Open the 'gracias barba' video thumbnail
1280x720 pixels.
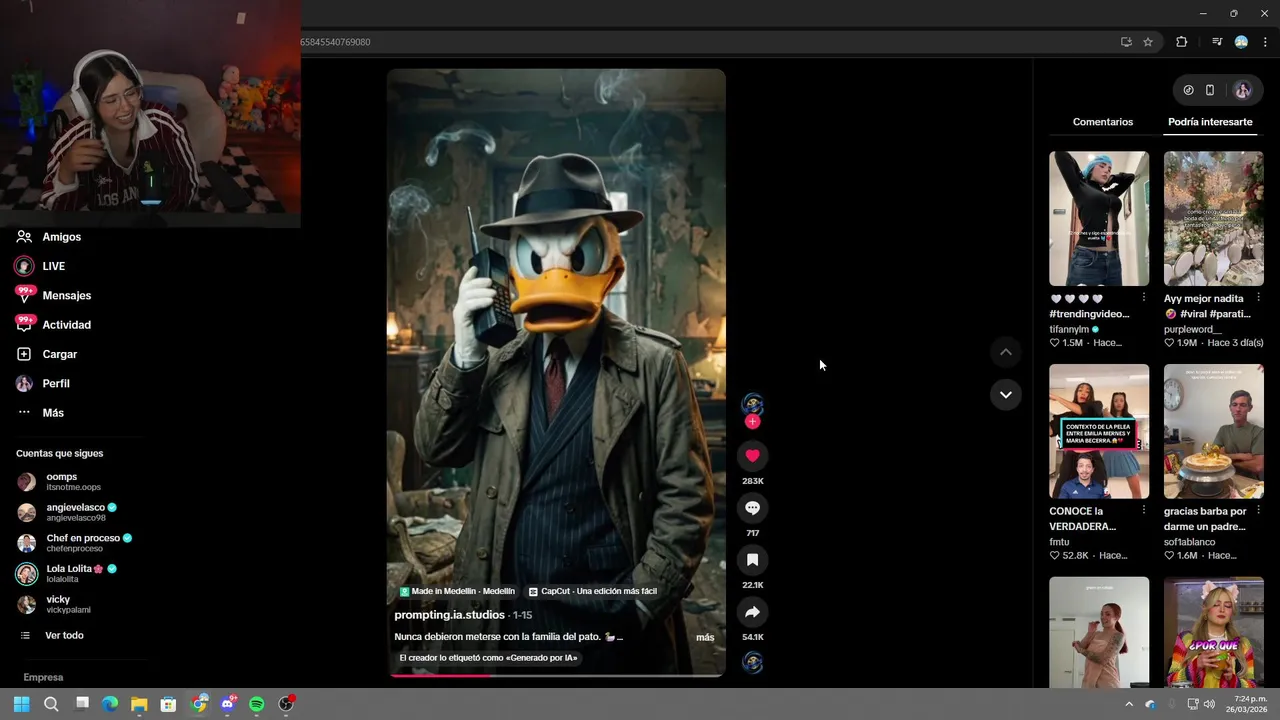pyautogui.click(x=1213, y=431)
